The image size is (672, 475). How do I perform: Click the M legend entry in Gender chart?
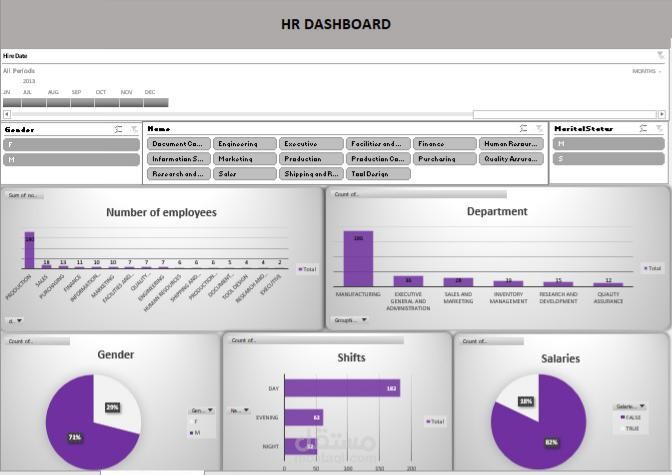(195, 433)
